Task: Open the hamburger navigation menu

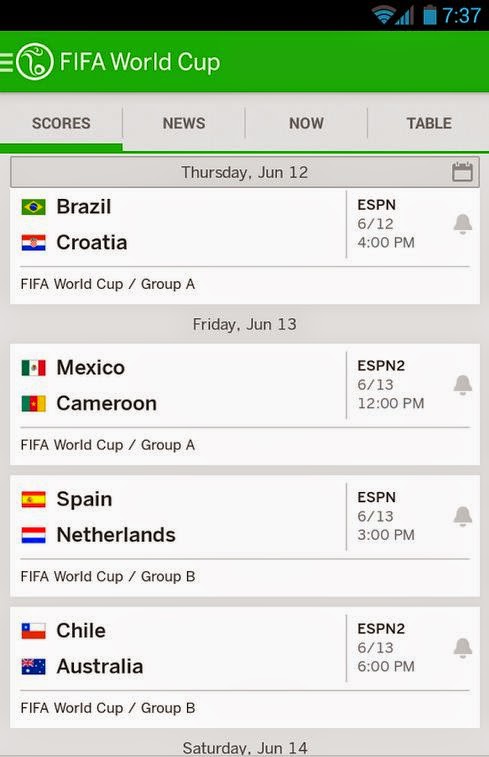Action: point(6,62)
